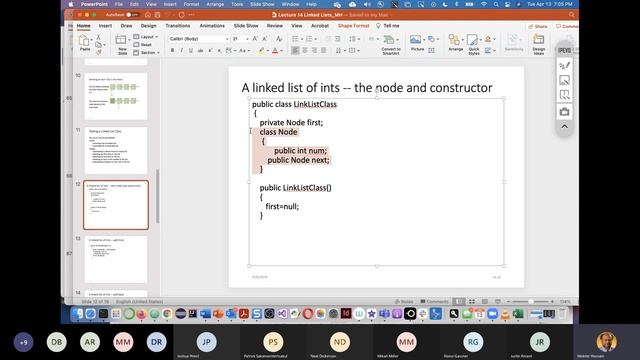Image resolution: width=640 pixels, height=360 pixels.
Task: Click the New Slide icon
Action: point(121,40)
